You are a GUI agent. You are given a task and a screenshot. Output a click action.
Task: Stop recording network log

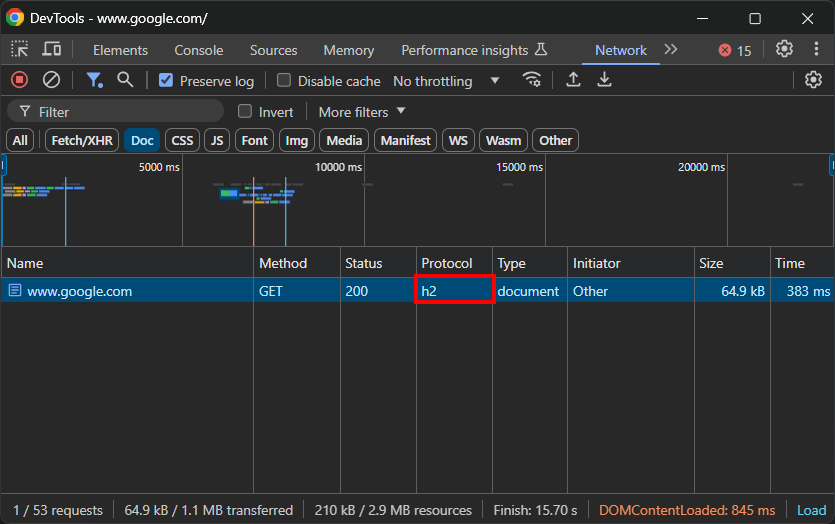(19, 80)
